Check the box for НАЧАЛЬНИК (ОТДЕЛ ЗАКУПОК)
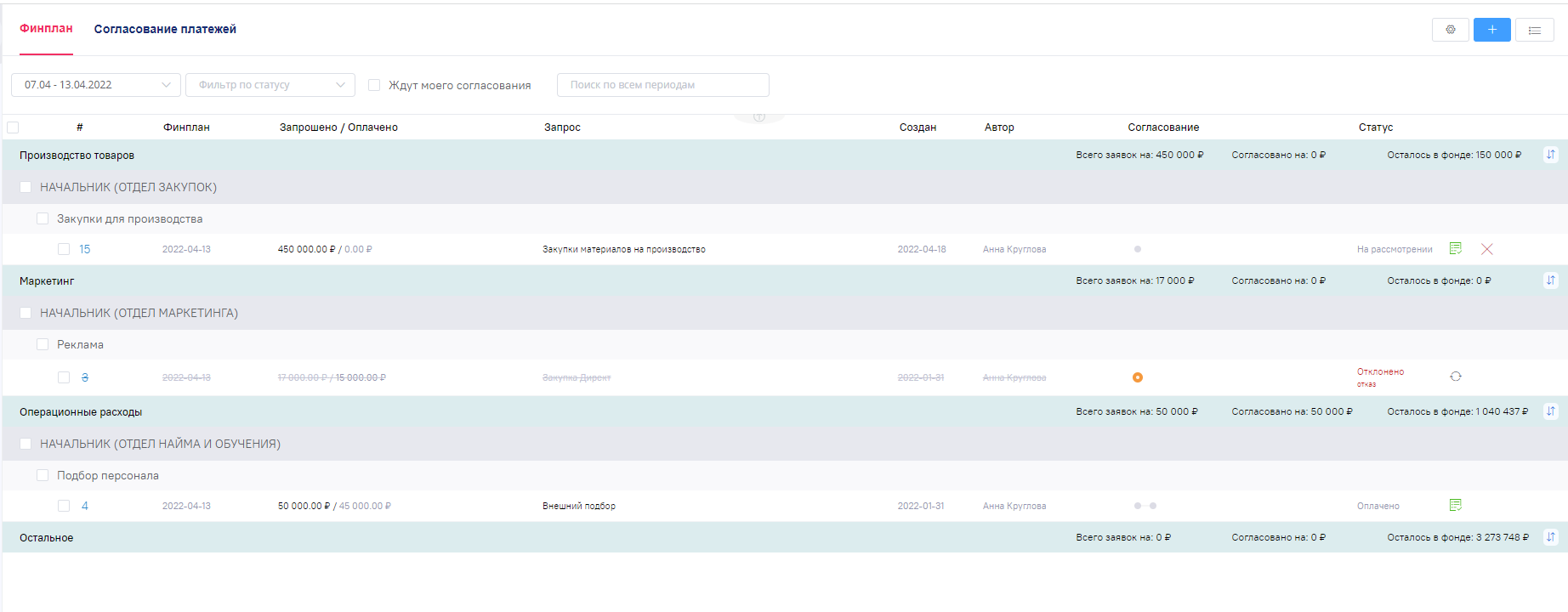The height and width of the screenshot is (612, 1568). pos(26,187)
